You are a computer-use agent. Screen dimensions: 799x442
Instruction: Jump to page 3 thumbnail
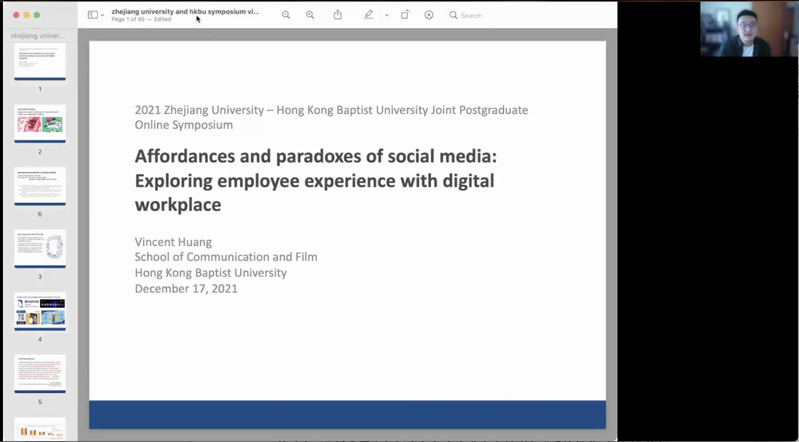point(40,249)
